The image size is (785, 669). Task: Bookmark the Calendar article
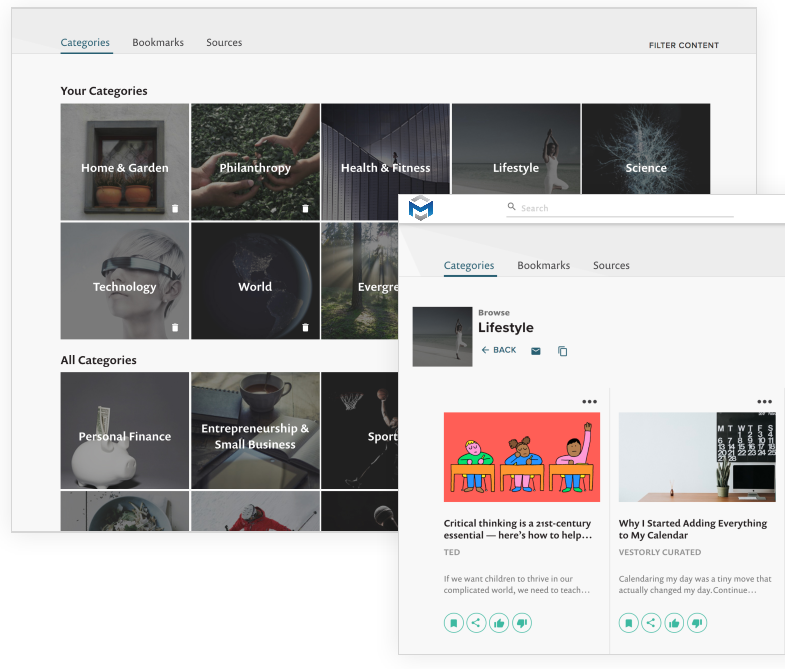tap(628, 623)
